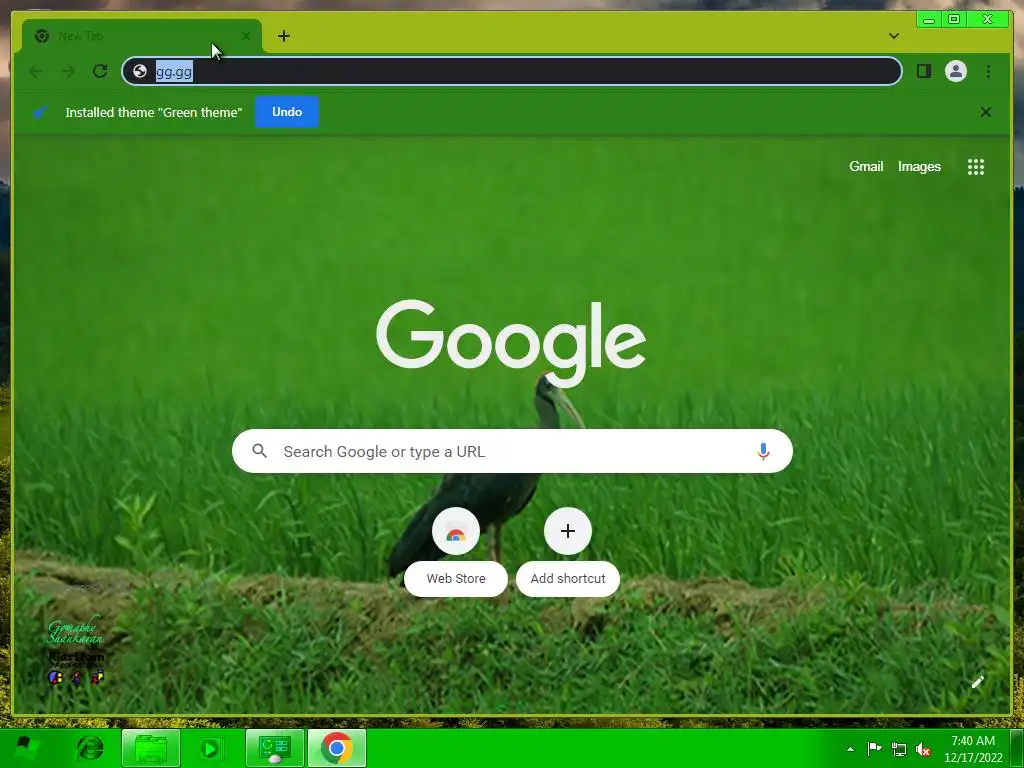Viewport: 1024px width, 768px height.
Task: Launch Internet Explorer from taskbar
Action: coord(89,748)
